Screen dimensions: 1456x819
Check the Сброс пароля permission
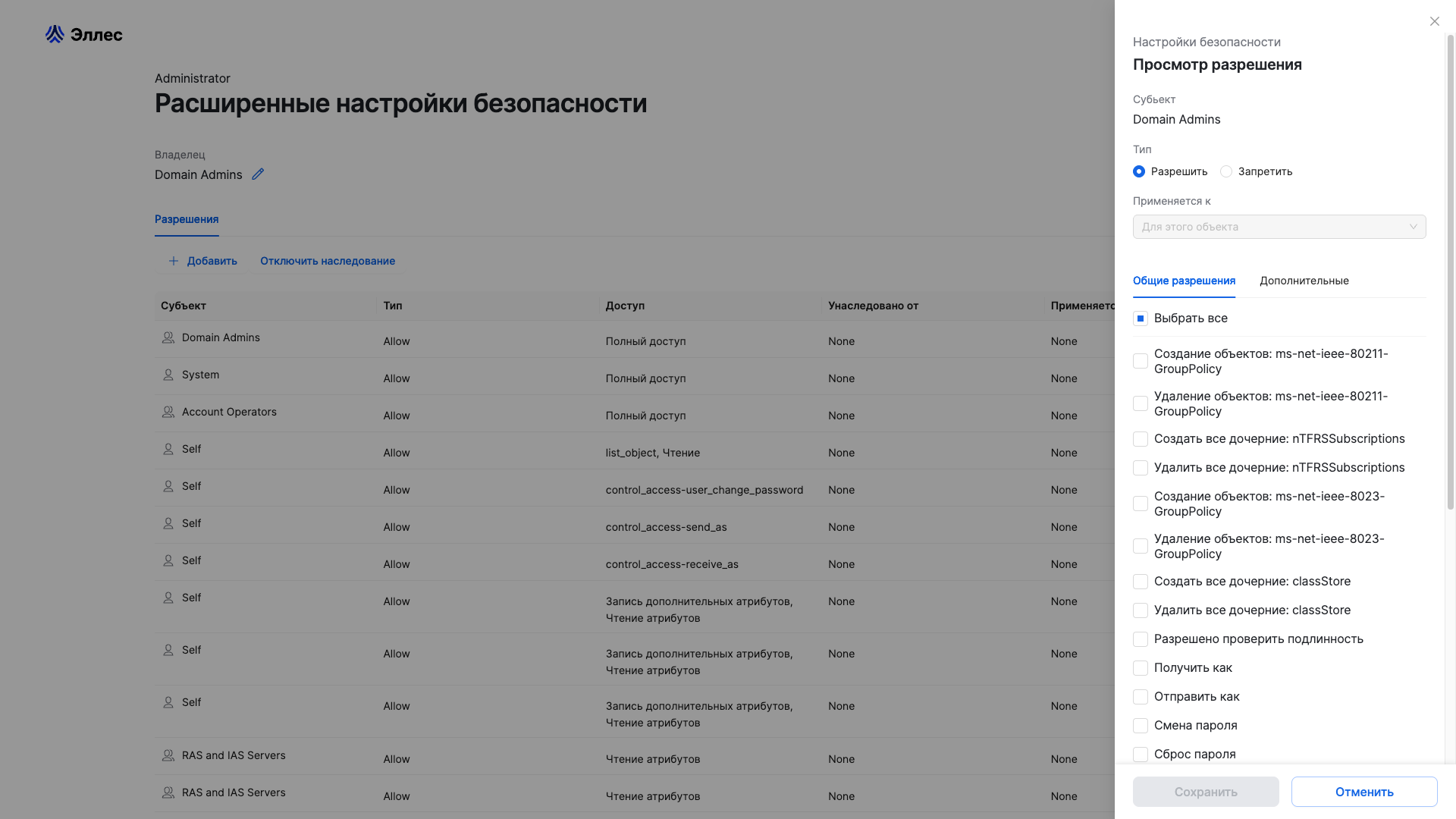click(x=1141, y=754)
